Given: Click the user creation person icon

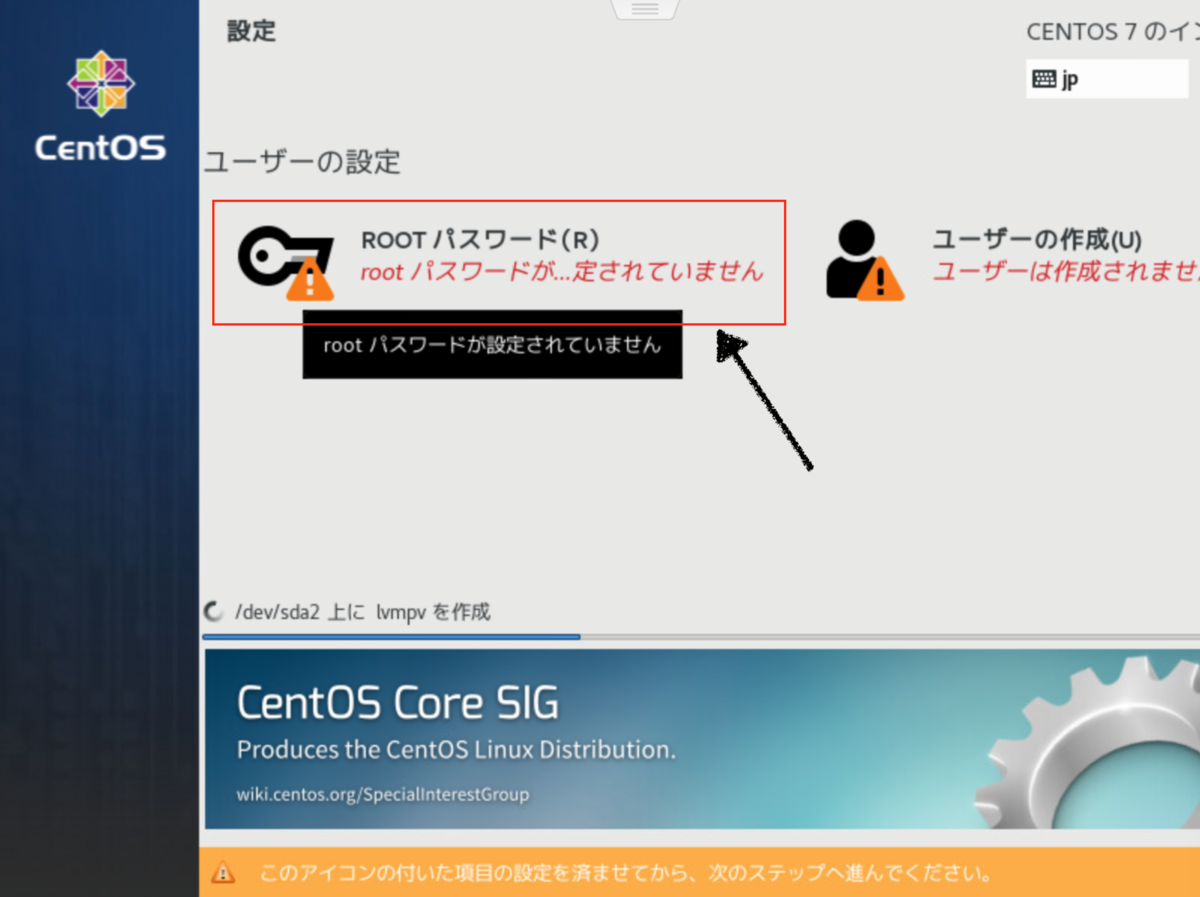Looking at the screenshot, I should tap(865, 260).
